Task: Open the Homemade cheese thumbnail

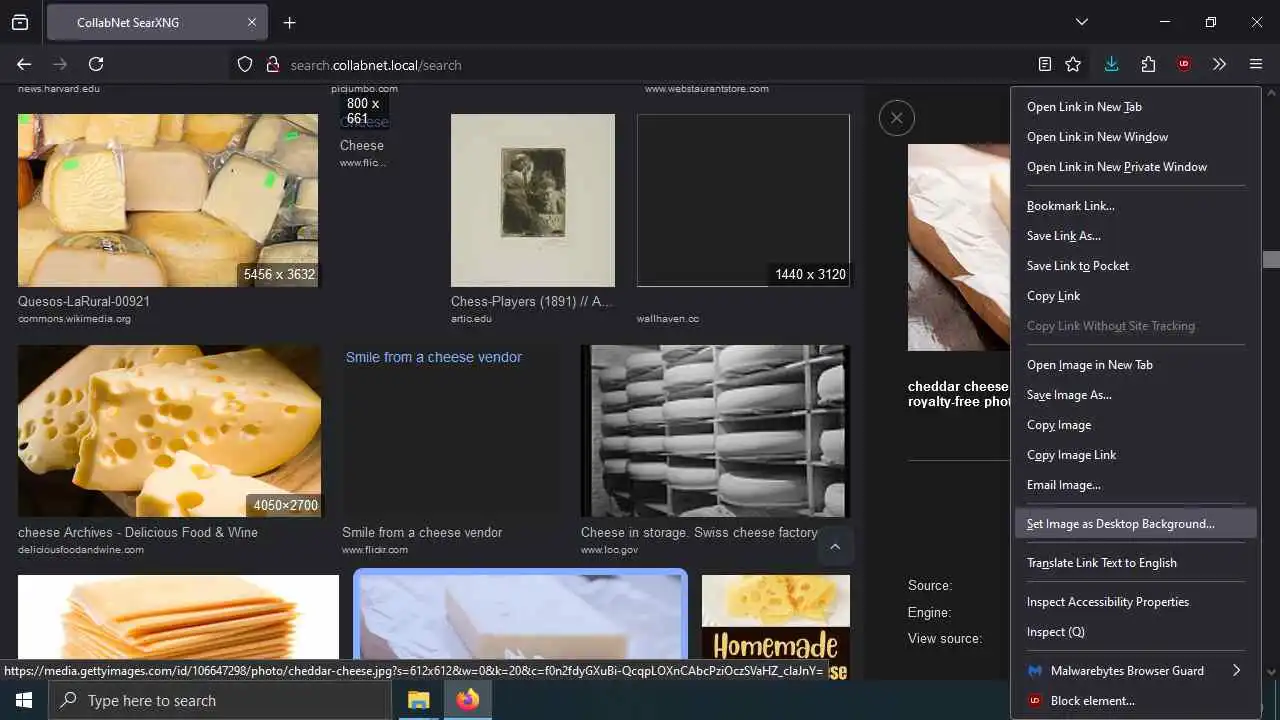Action: tap(776, 627)
